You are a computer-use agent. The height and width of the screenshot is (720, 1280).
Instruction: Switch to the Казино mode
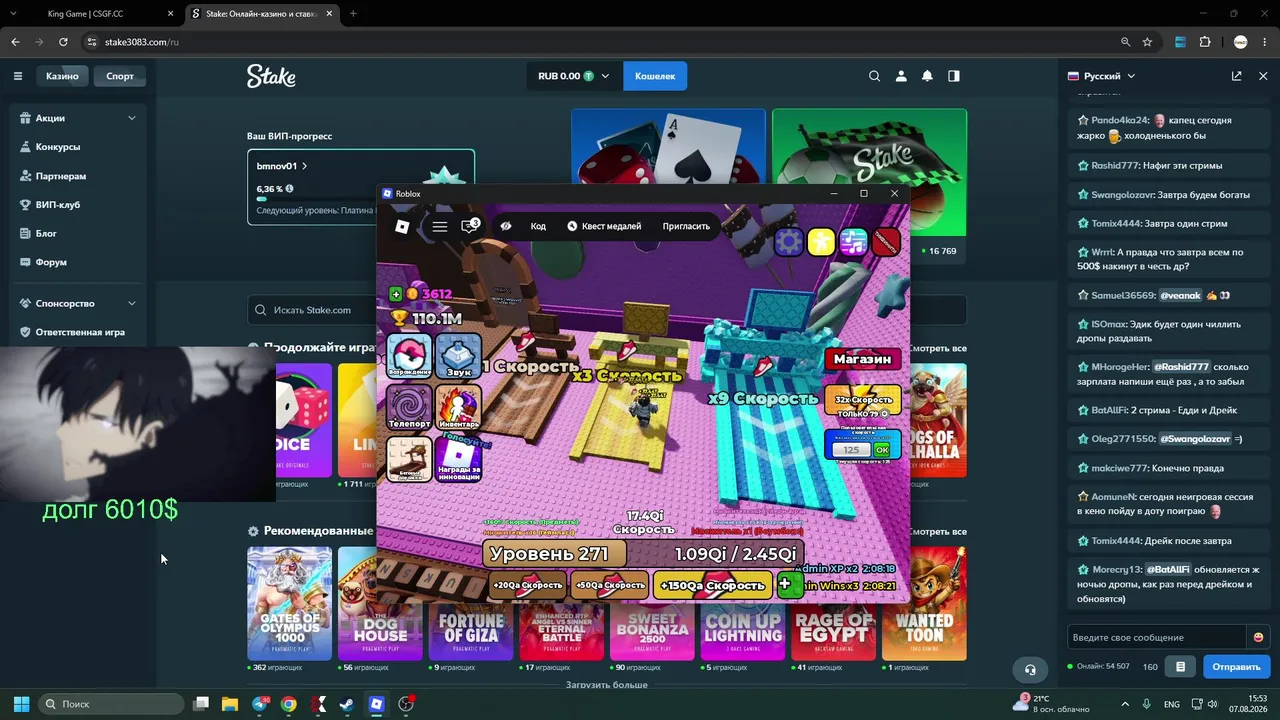point(62,76)
